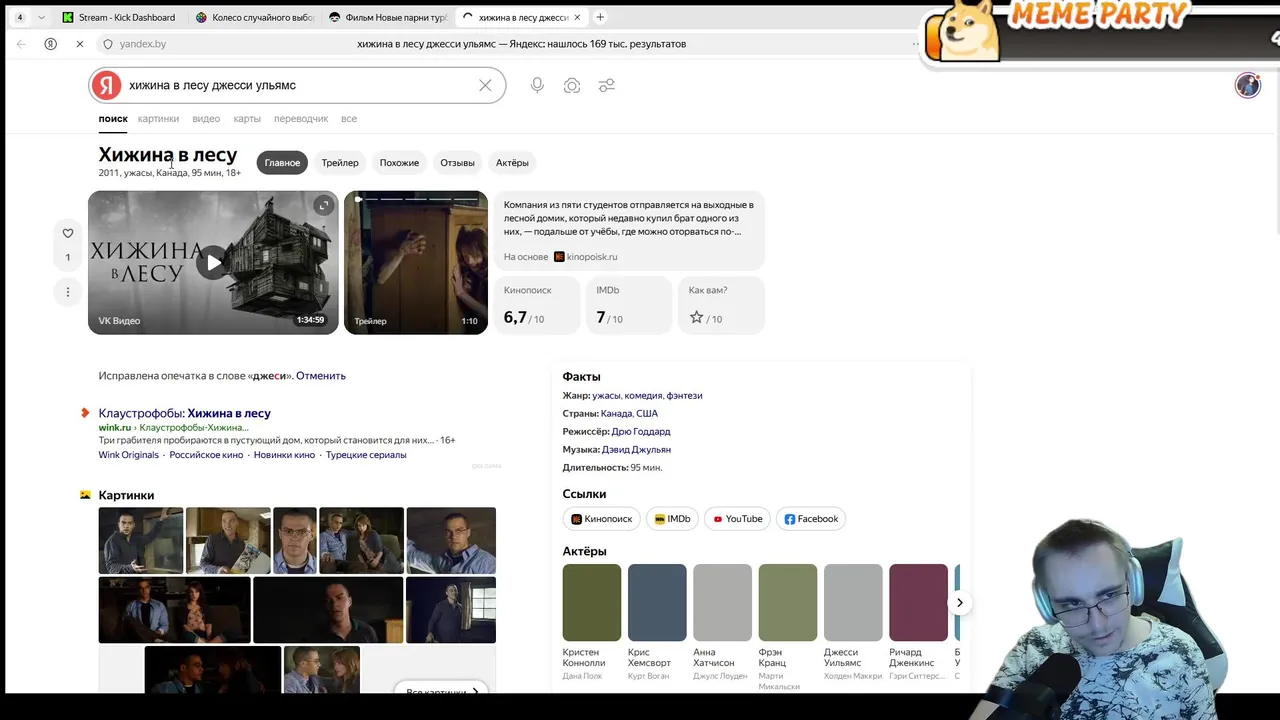This screenshot has width=1280, height=720.
Task: Close the хижина в лесу tab
Action: point(577,17)
